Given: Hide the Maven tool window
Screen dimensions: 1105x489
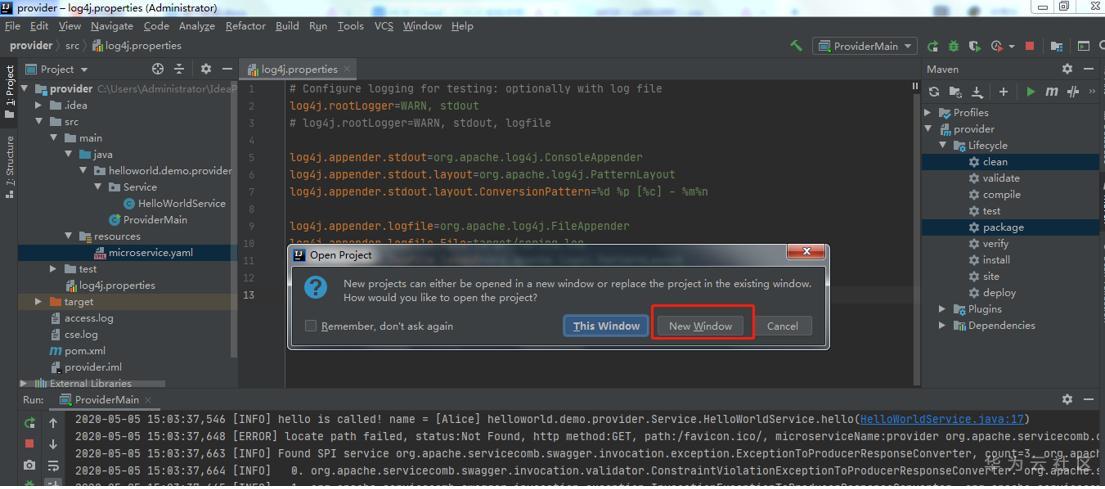Looking at the screenshot, I should [1089, 69].
